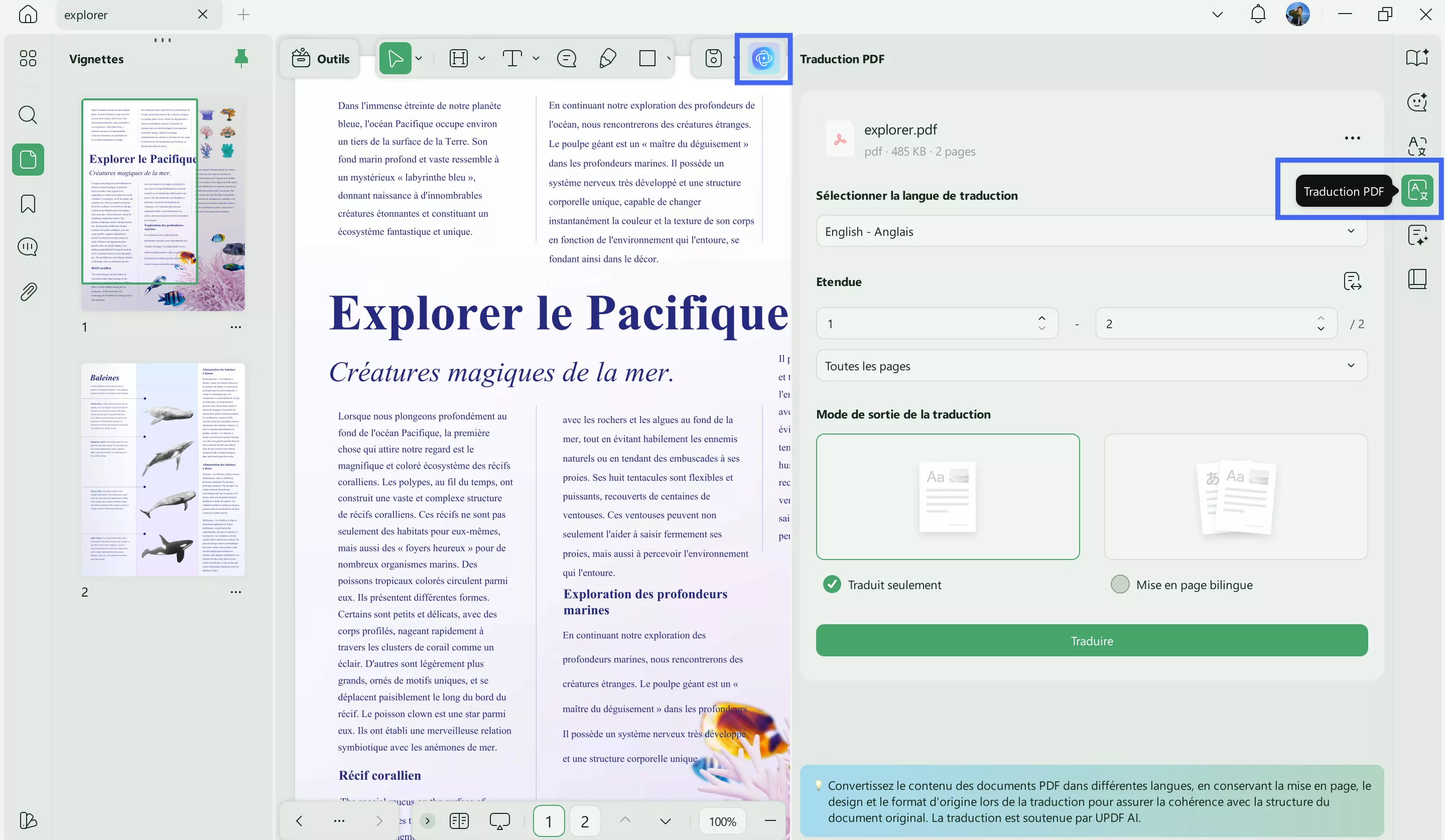Open the translation language dropdown English - Anglais
The width and height of the screenshot is (1445, 840).
[x=1091, y=231]
